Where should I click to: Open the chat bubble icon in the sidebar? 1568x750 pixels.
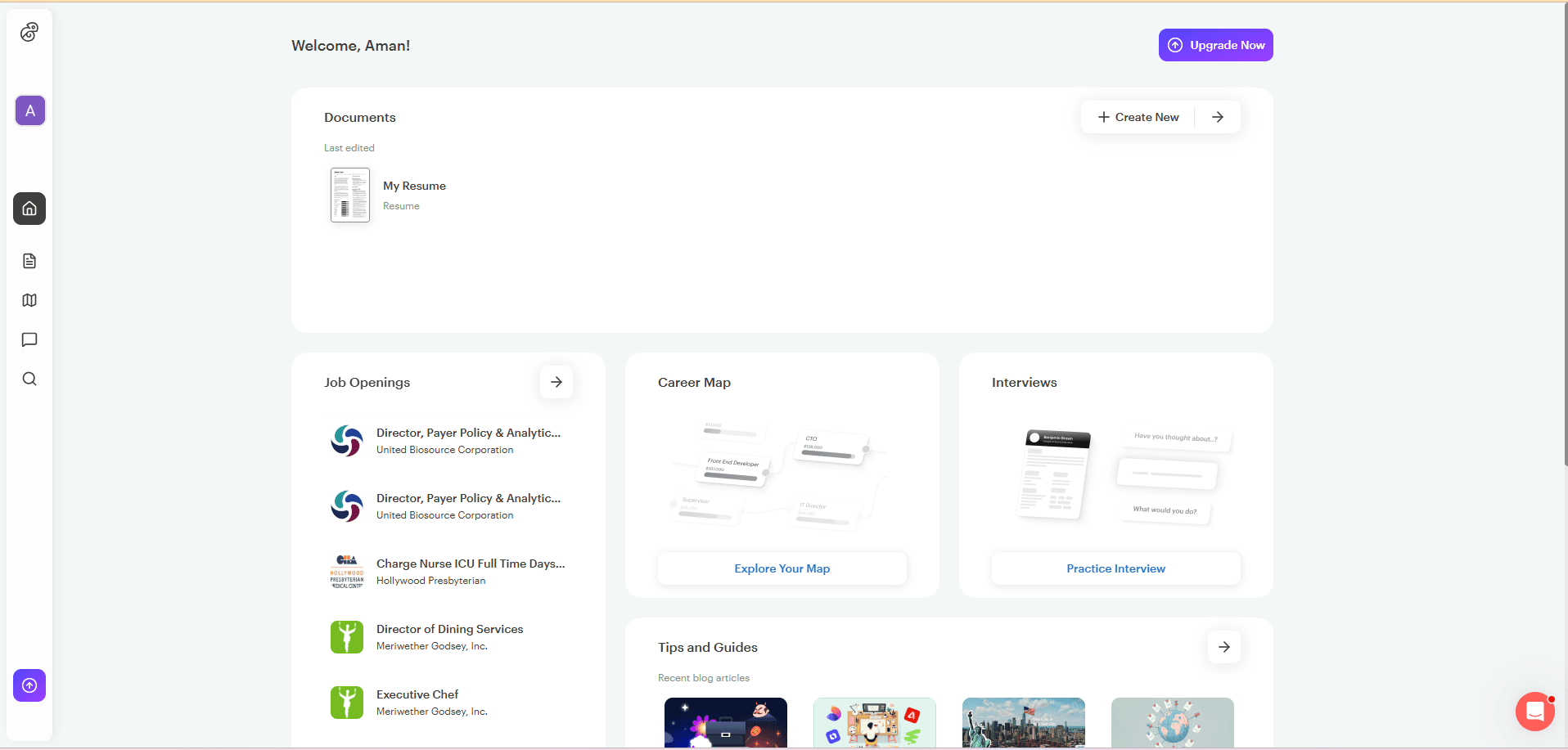(29, 339)
